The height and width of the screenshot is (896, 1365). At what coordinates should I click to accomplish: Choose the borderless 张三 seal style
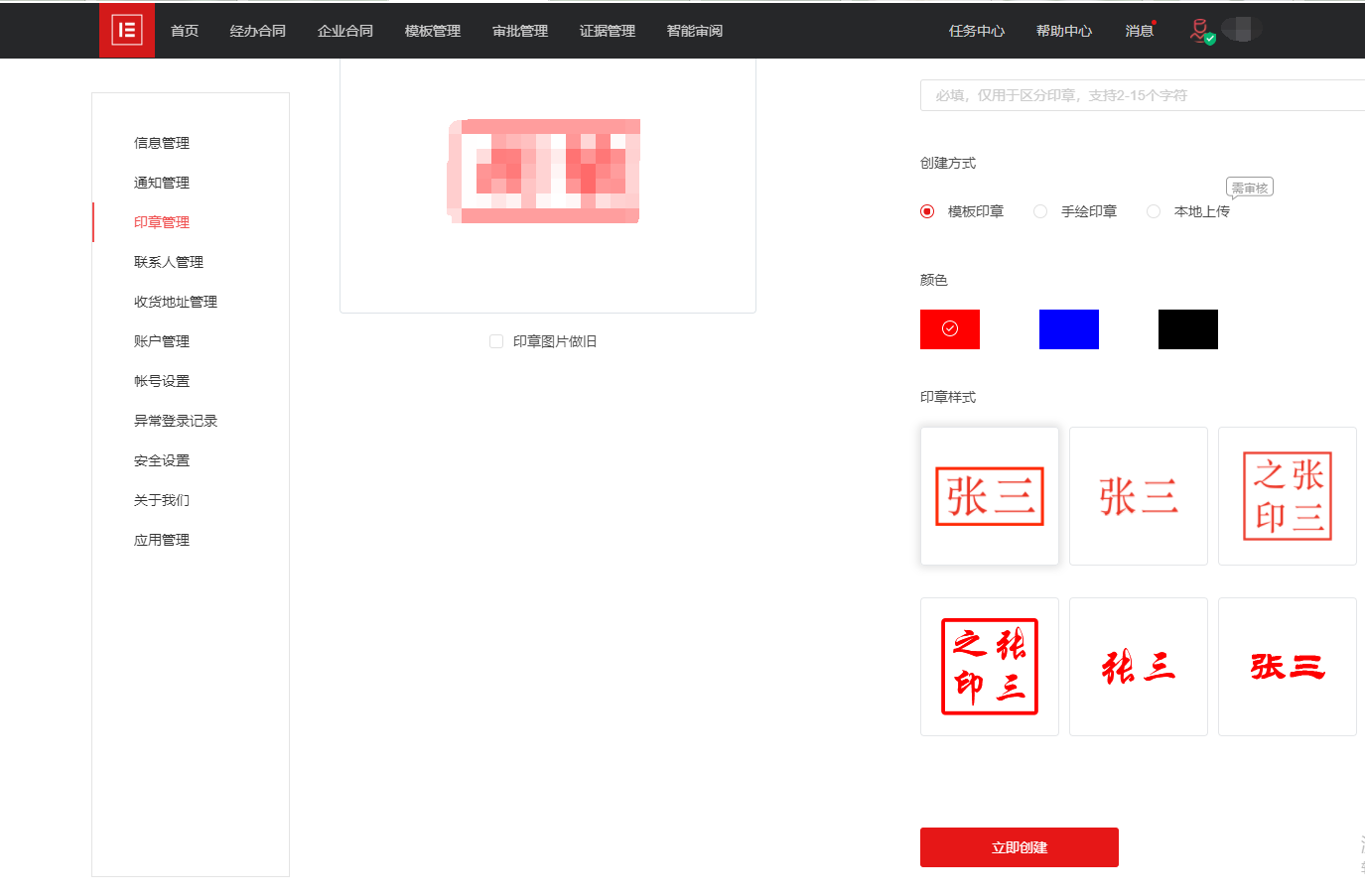point(1139,496)
